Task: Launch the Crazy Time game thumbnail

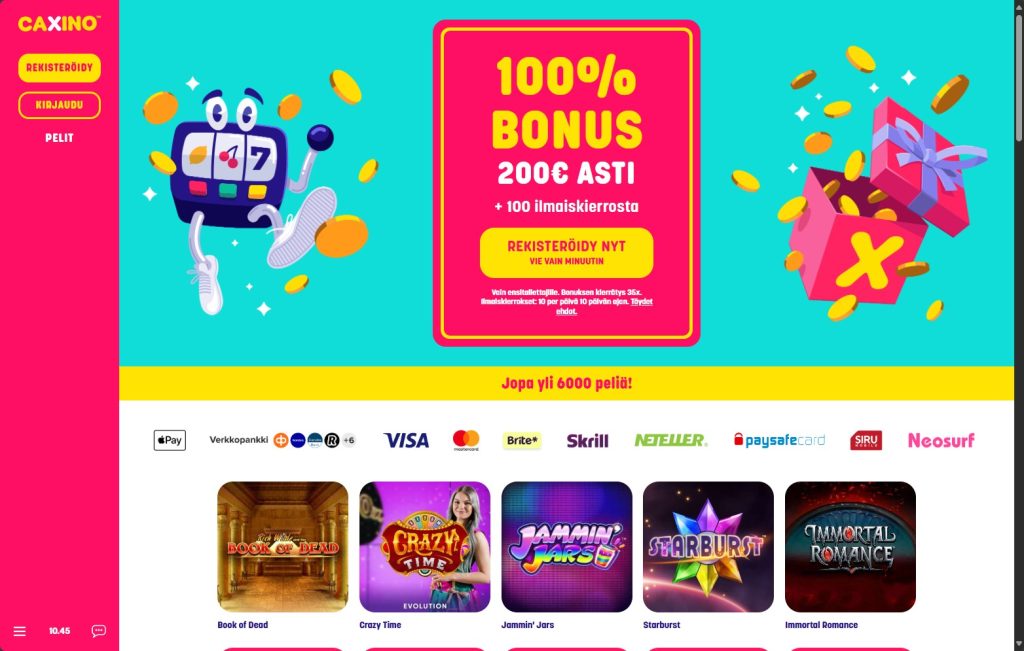Action: tap(424, 547)
